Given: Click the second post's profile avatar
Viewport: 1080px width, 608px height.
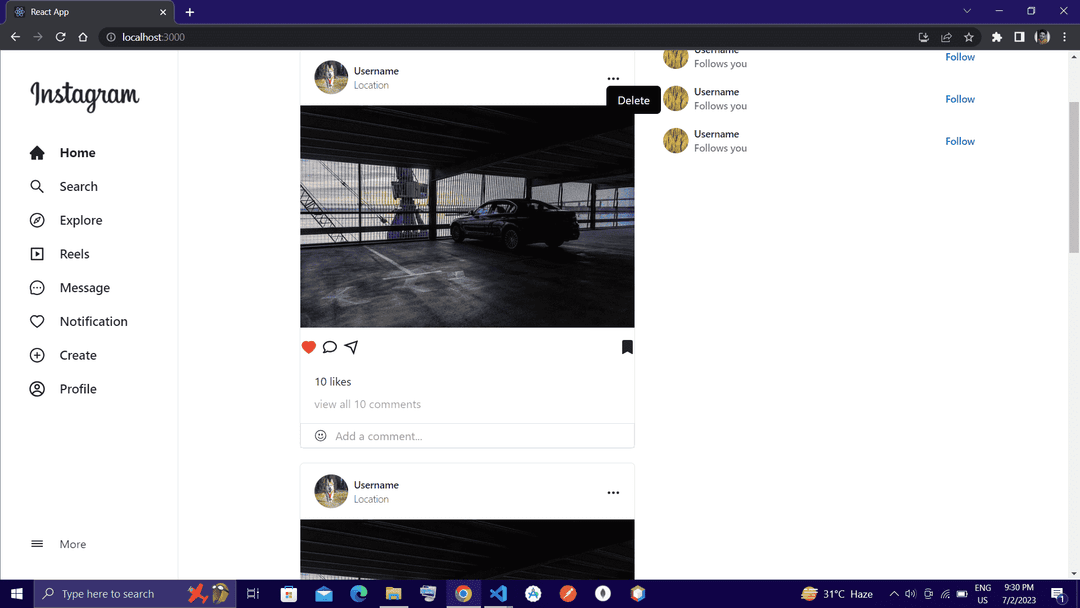Looking at the screenshot, I should (x=331, y=491).
